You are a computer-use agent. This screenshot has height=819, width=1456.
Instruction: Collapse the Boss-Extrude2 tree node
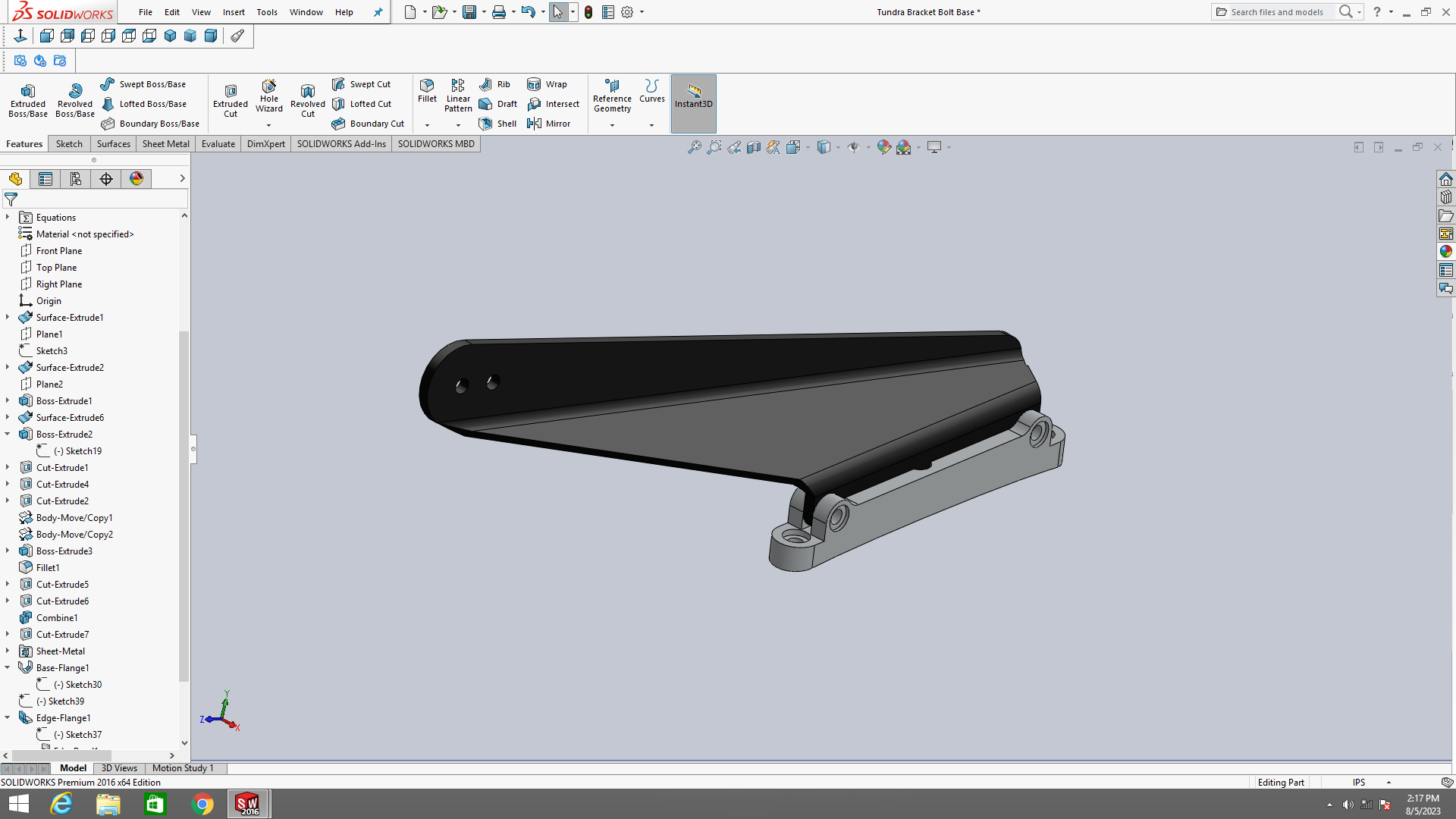pos(8,435)
